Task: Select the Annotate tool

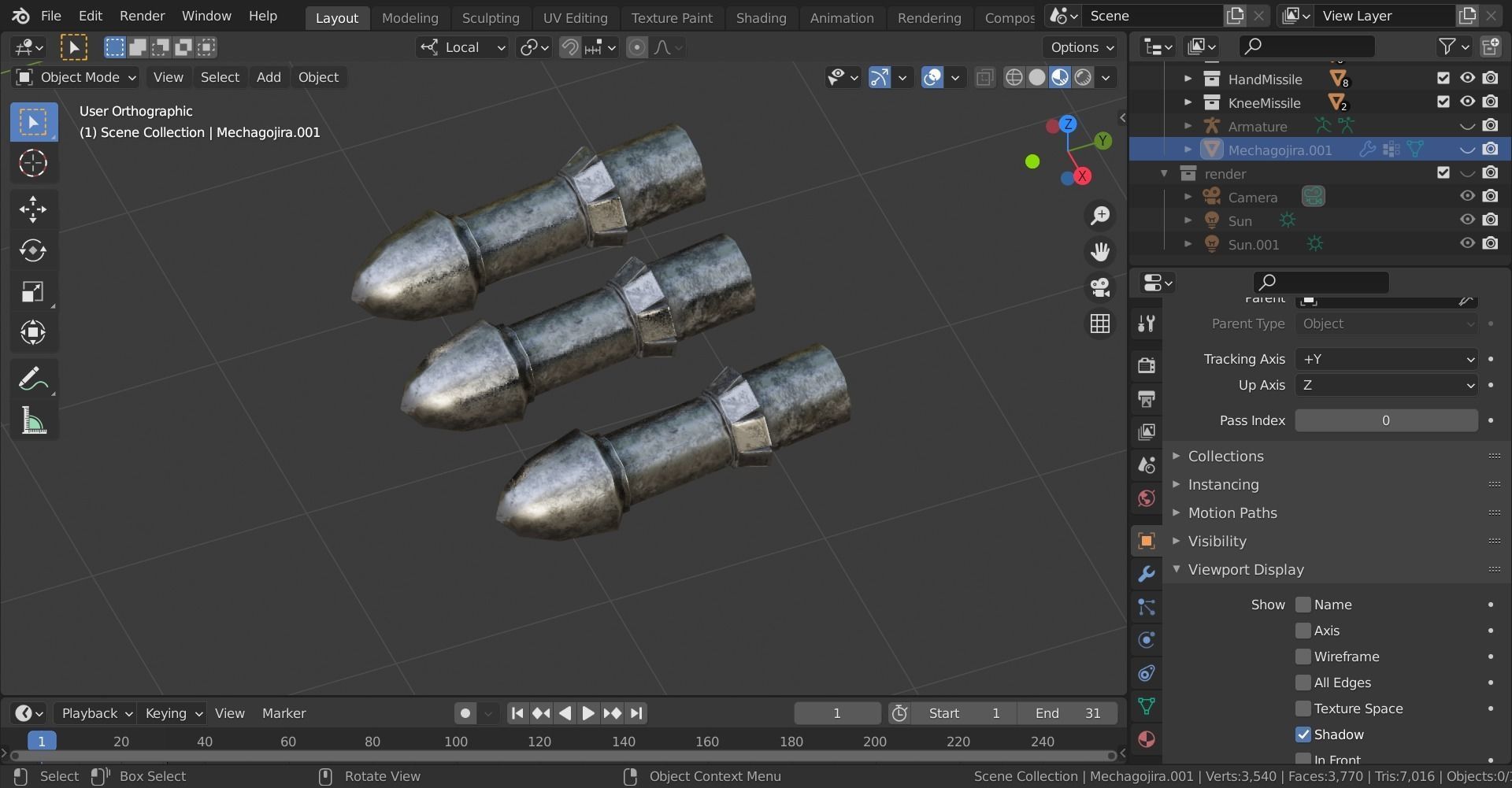Action: (33, 379)
